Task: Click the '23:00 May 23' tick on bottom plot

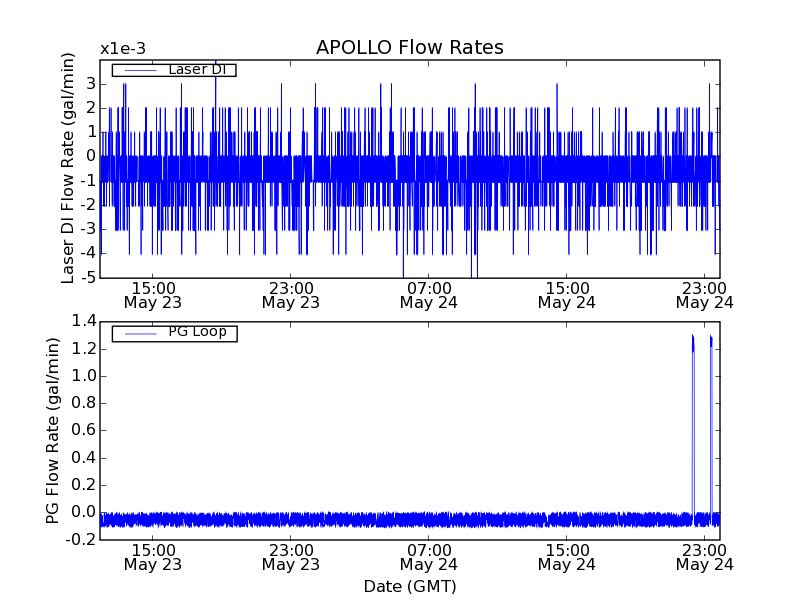Action: [x=290, y=557]
